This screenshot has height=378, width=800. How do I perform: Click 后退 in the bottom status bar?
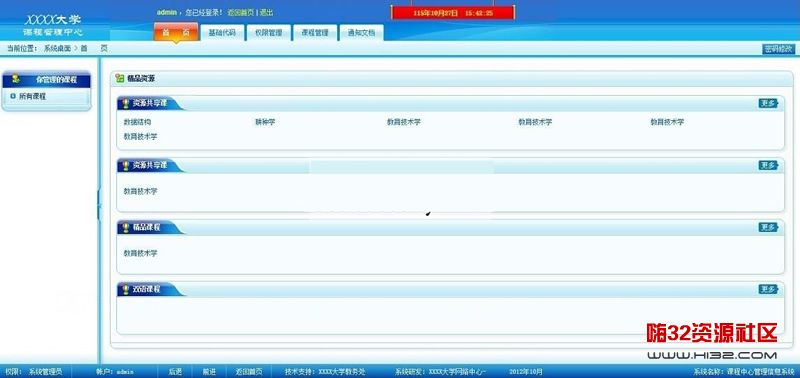175,372
